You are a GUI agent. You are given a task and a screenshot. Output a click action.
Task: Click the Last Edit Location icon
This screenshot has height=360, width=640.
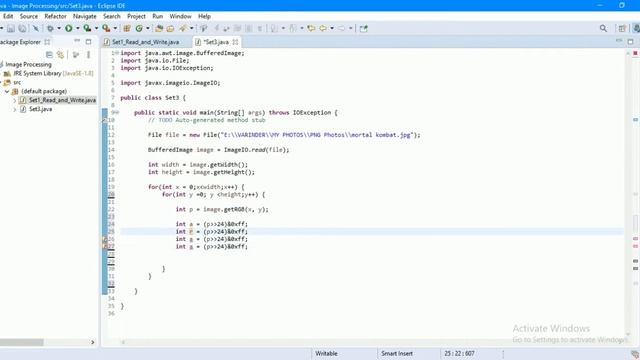click(x=311, y=28)
